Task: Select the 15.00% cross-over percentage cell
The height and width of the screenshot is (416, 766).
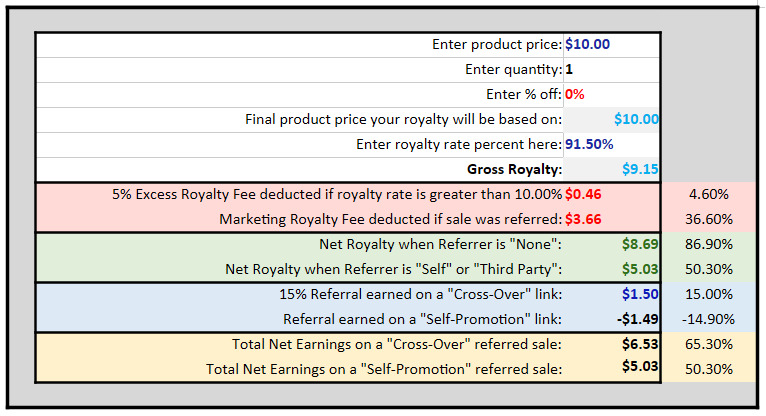Action: point(708,294)
